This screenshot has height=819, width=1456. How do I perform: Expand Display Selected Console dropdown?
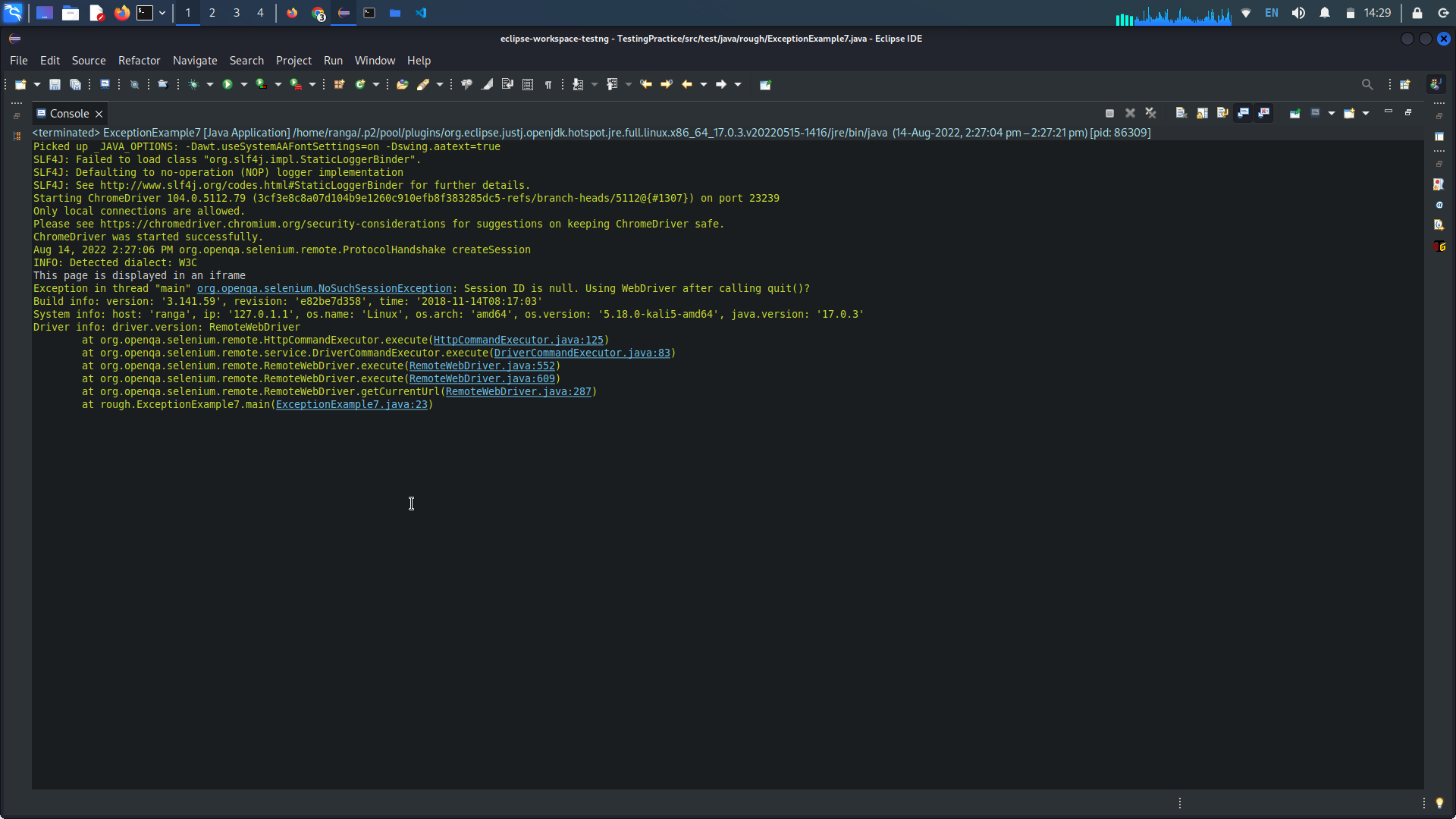(1332, 113)
